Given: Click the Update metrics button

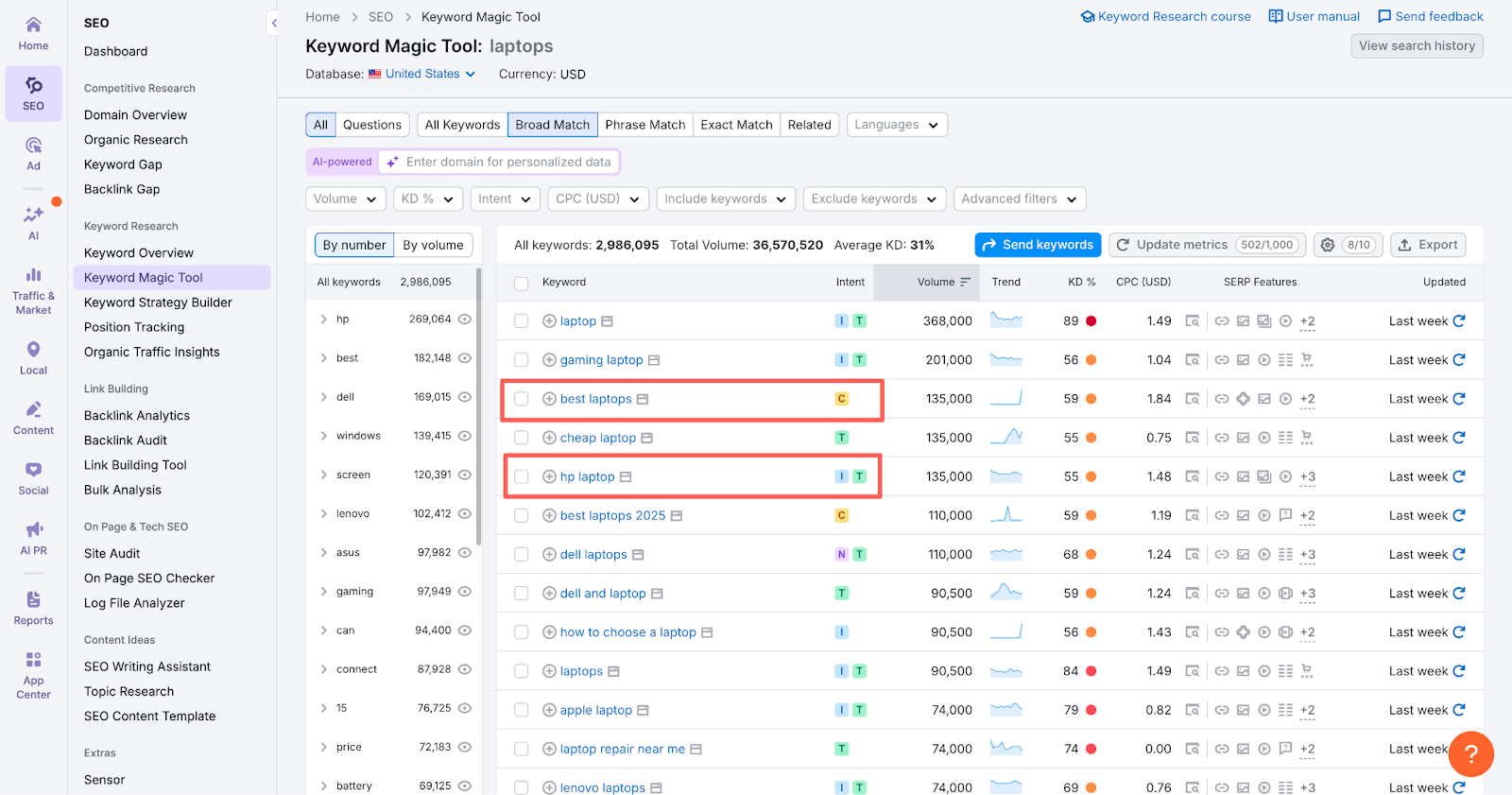Looking at the screenshot, I should [1207, 245].
